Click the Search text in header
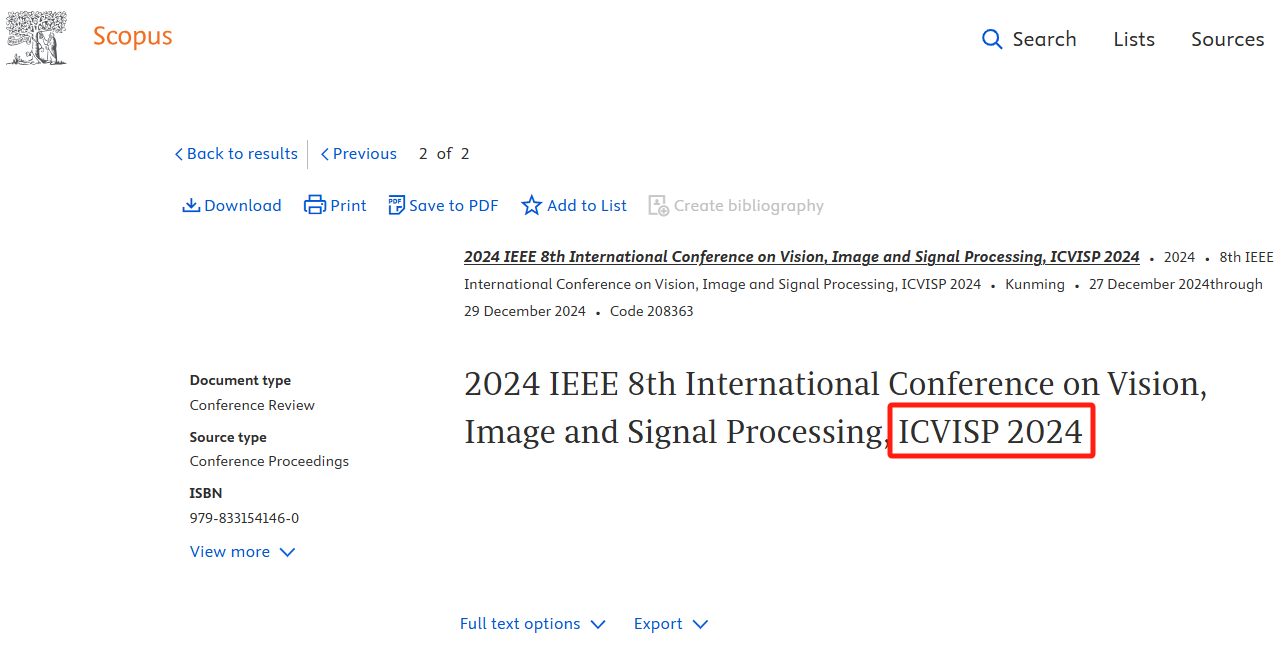 (x=1044, y=39)
